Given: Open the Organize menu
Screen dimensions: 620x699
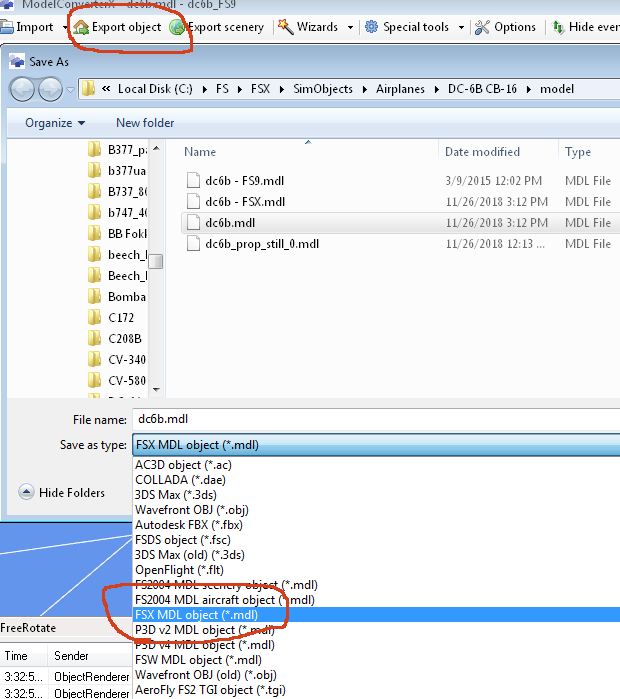Looking at the screenshot, I should (55, 123).
